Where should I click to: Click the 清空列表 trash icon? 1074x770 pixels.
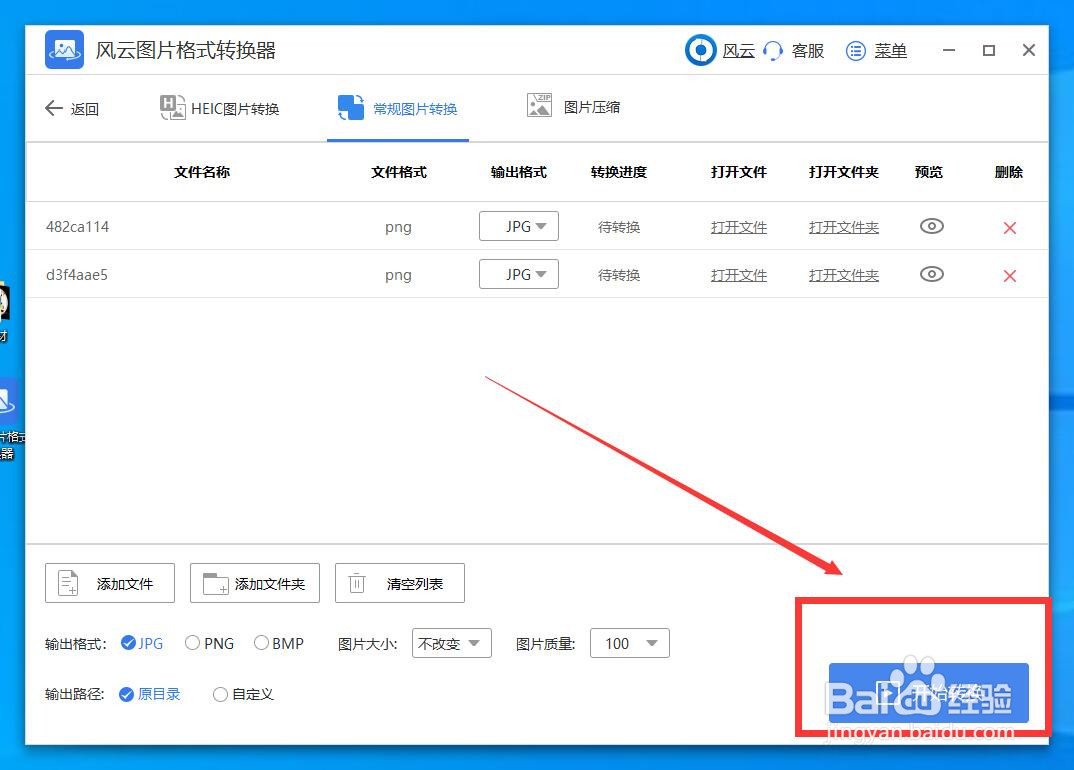coord(356,583)
